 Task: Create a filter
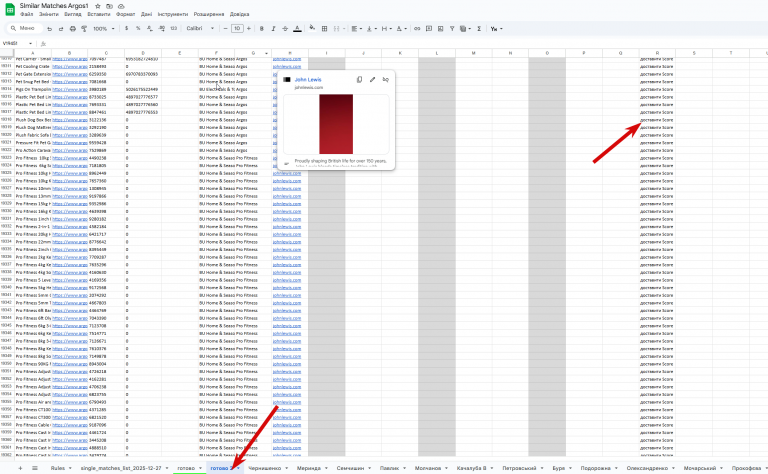(x=452, y=28)
